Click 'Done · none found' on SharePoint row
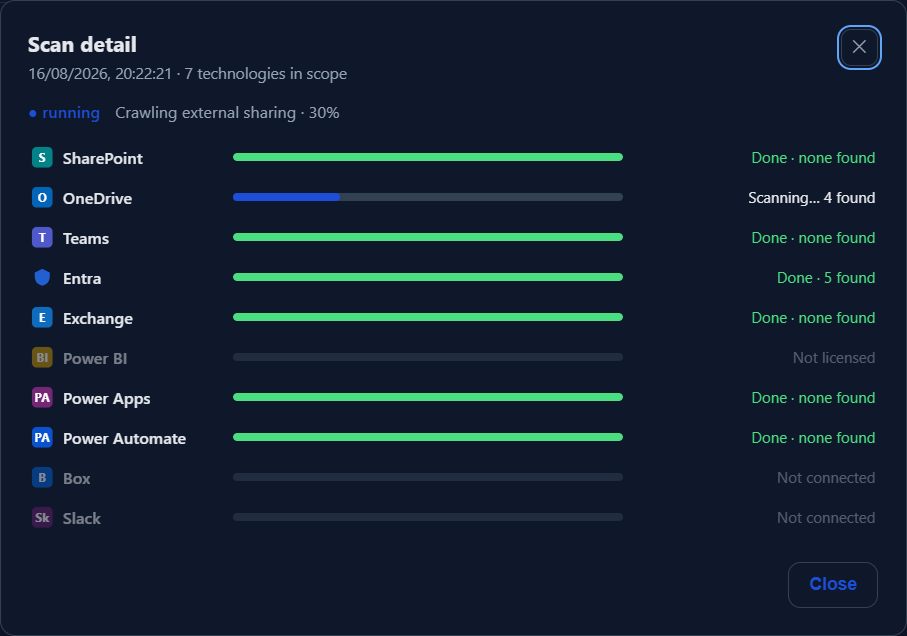 (813, 158)
